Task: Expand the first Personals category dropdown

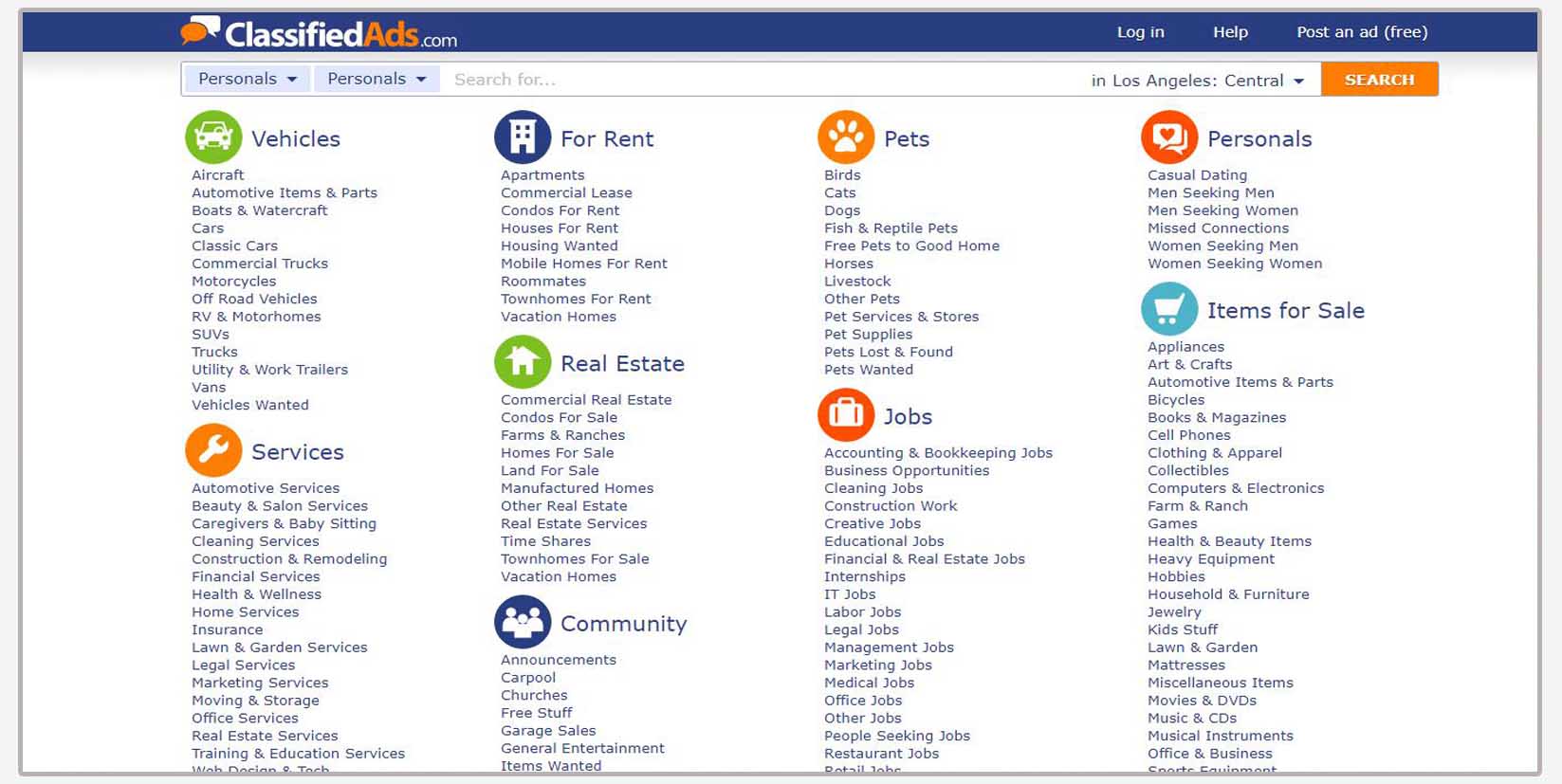Action: 248,79
